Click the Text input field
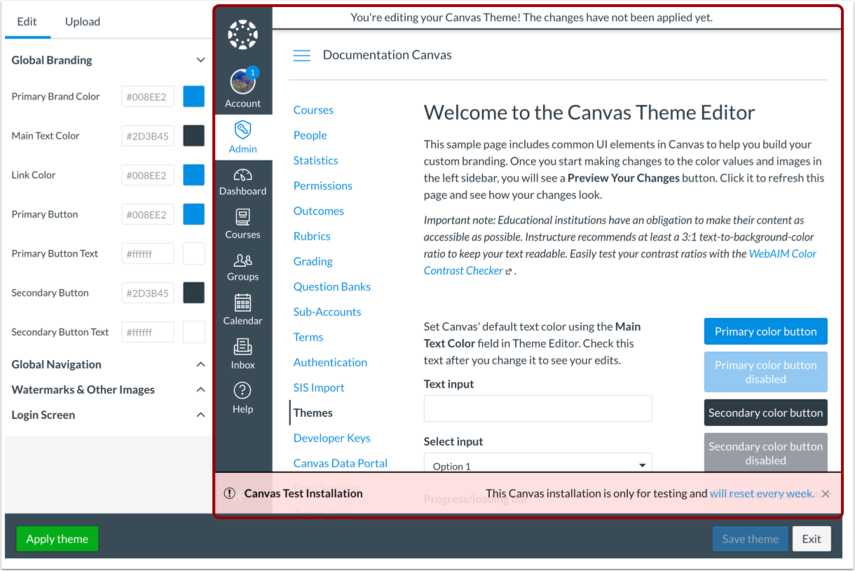 tap(538, 408)
